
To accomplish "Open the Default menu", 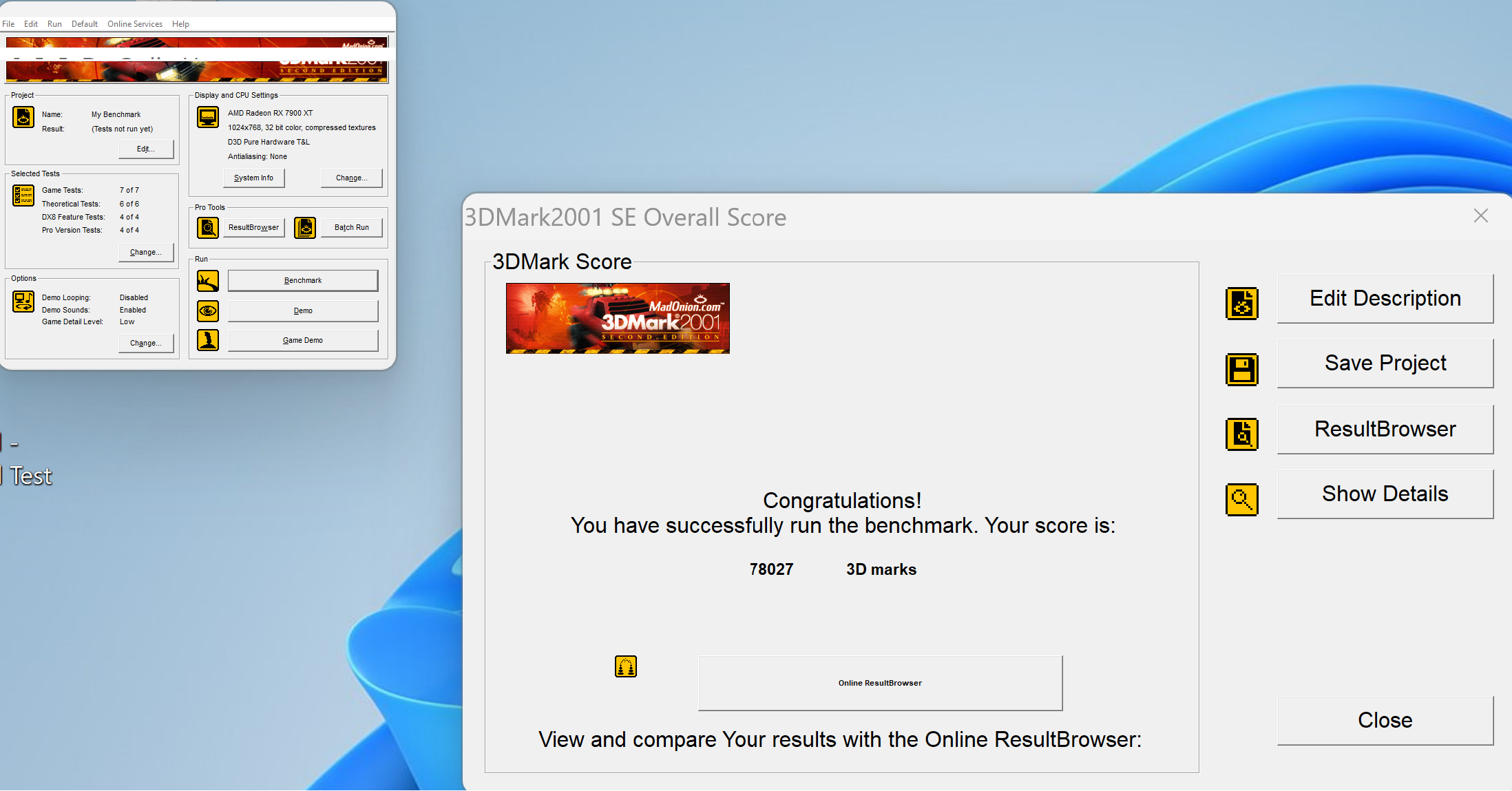I will pos(85,24).
